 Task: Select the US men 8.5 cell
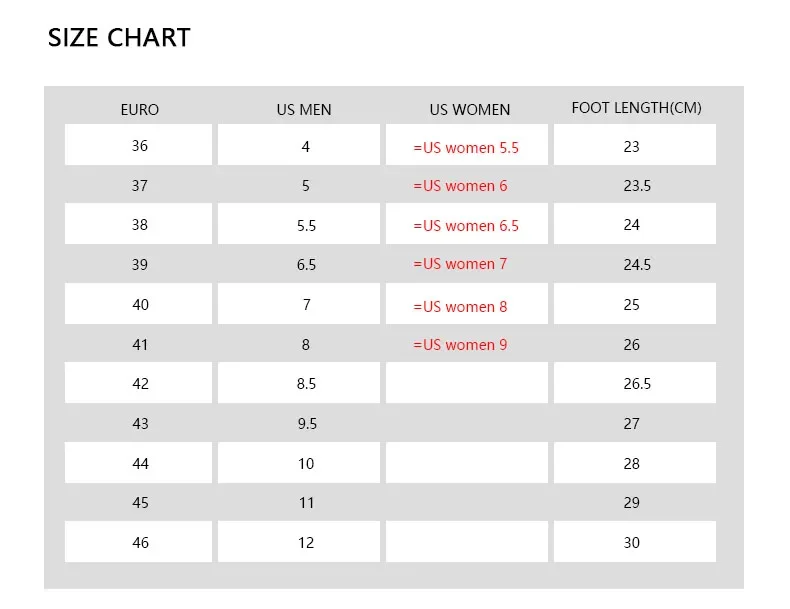(x=299, y=382)
